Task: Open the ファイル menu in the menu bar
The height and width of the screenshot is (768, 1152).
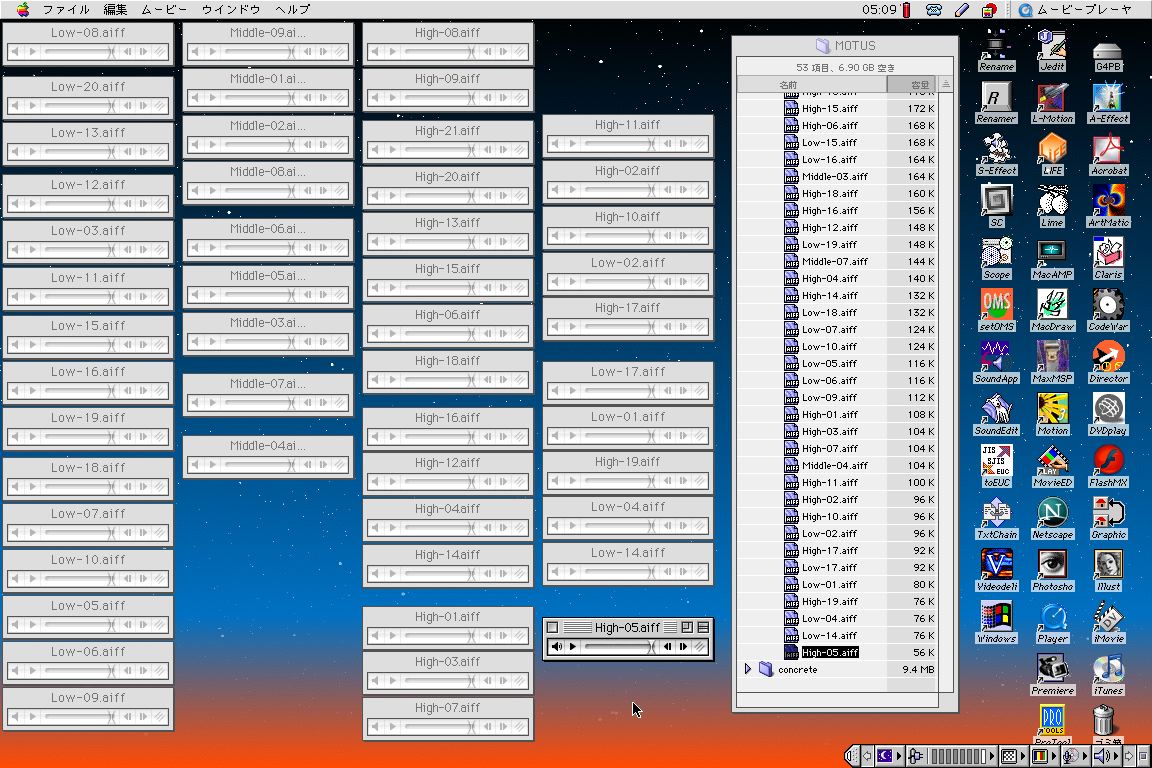Action: pos(65,9)
